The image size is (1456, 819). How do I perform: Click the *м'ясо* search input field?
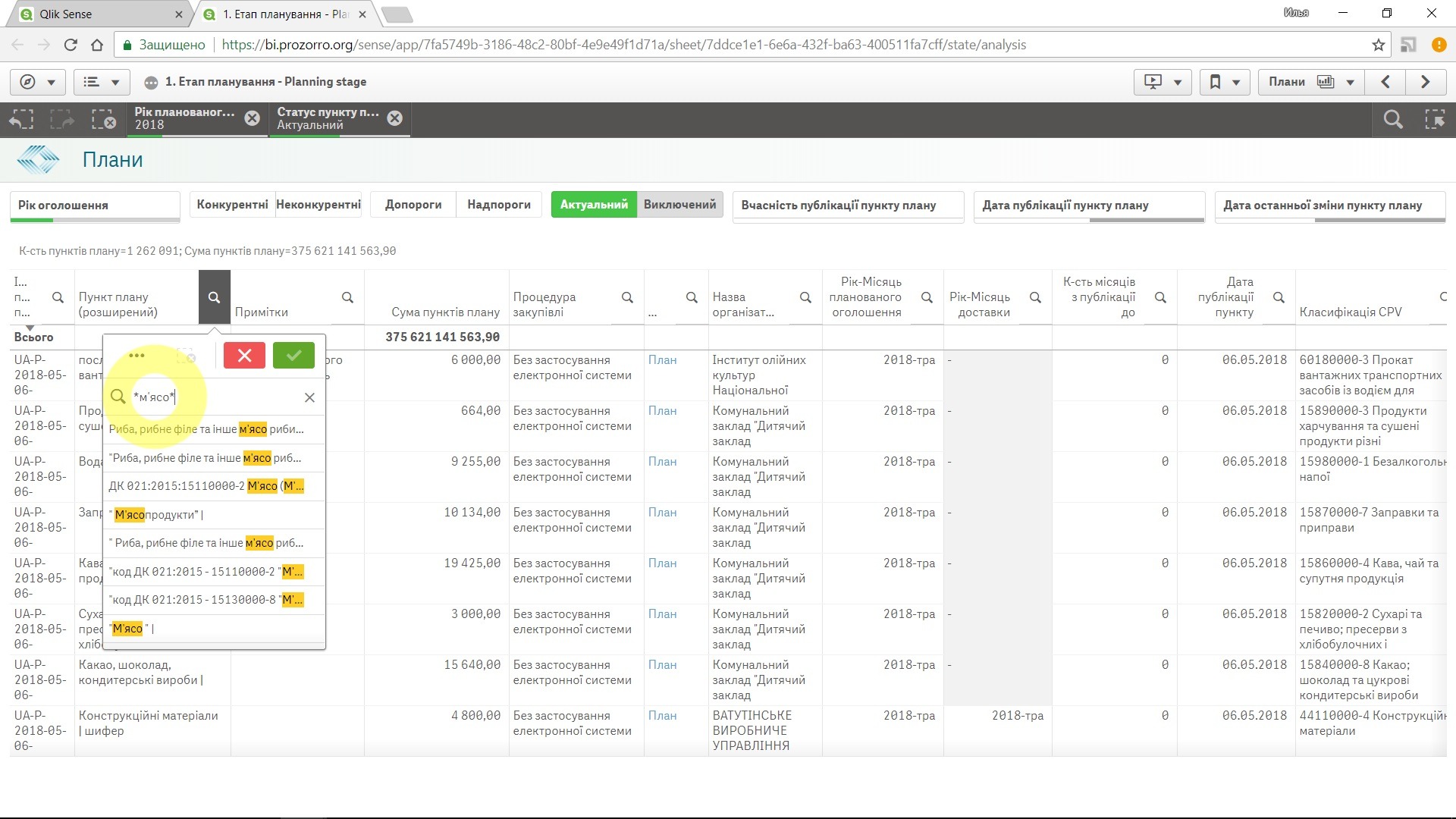point(212,397)
